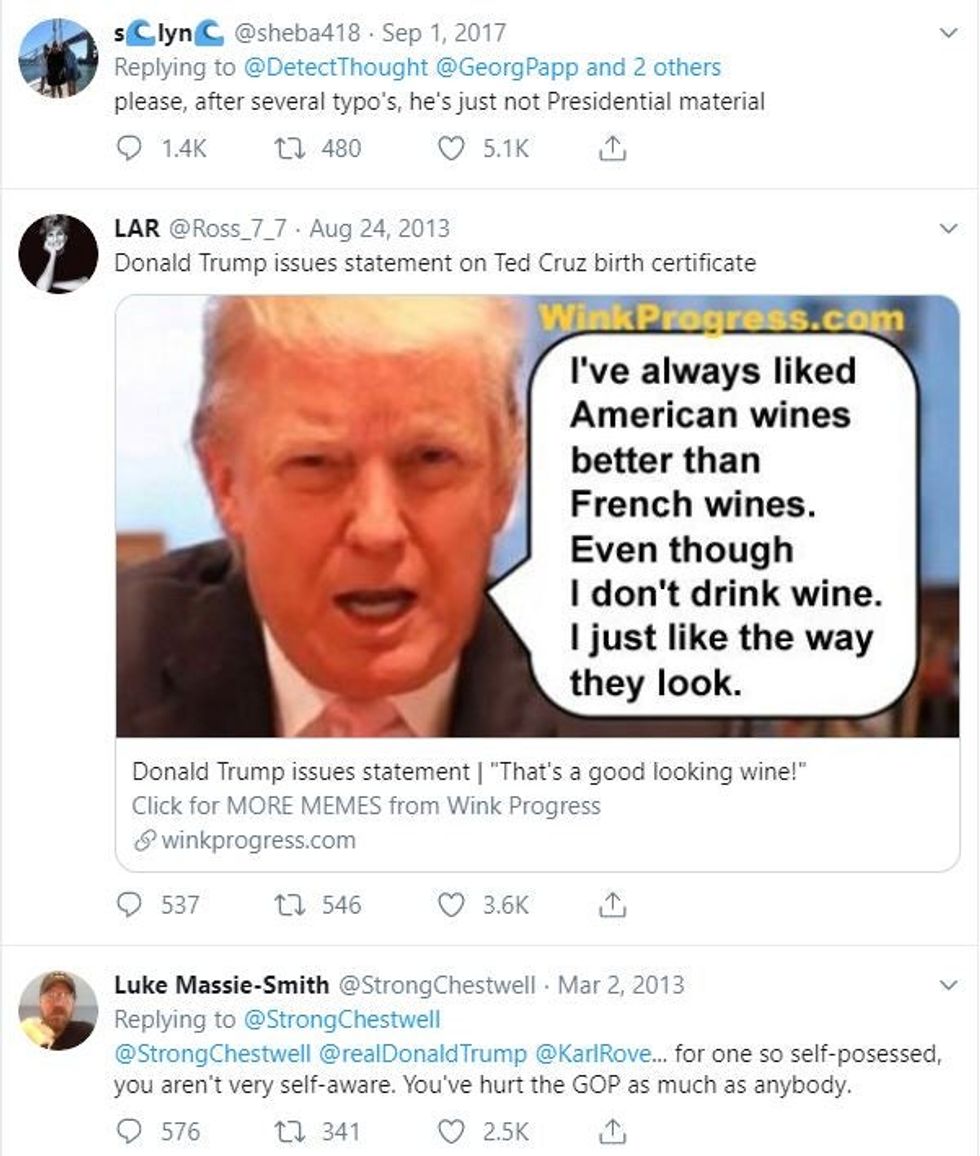Viewport: 980px width, 1156px height.
Task: Open the Trump wine meme image
Action: [x=537, y=516]
